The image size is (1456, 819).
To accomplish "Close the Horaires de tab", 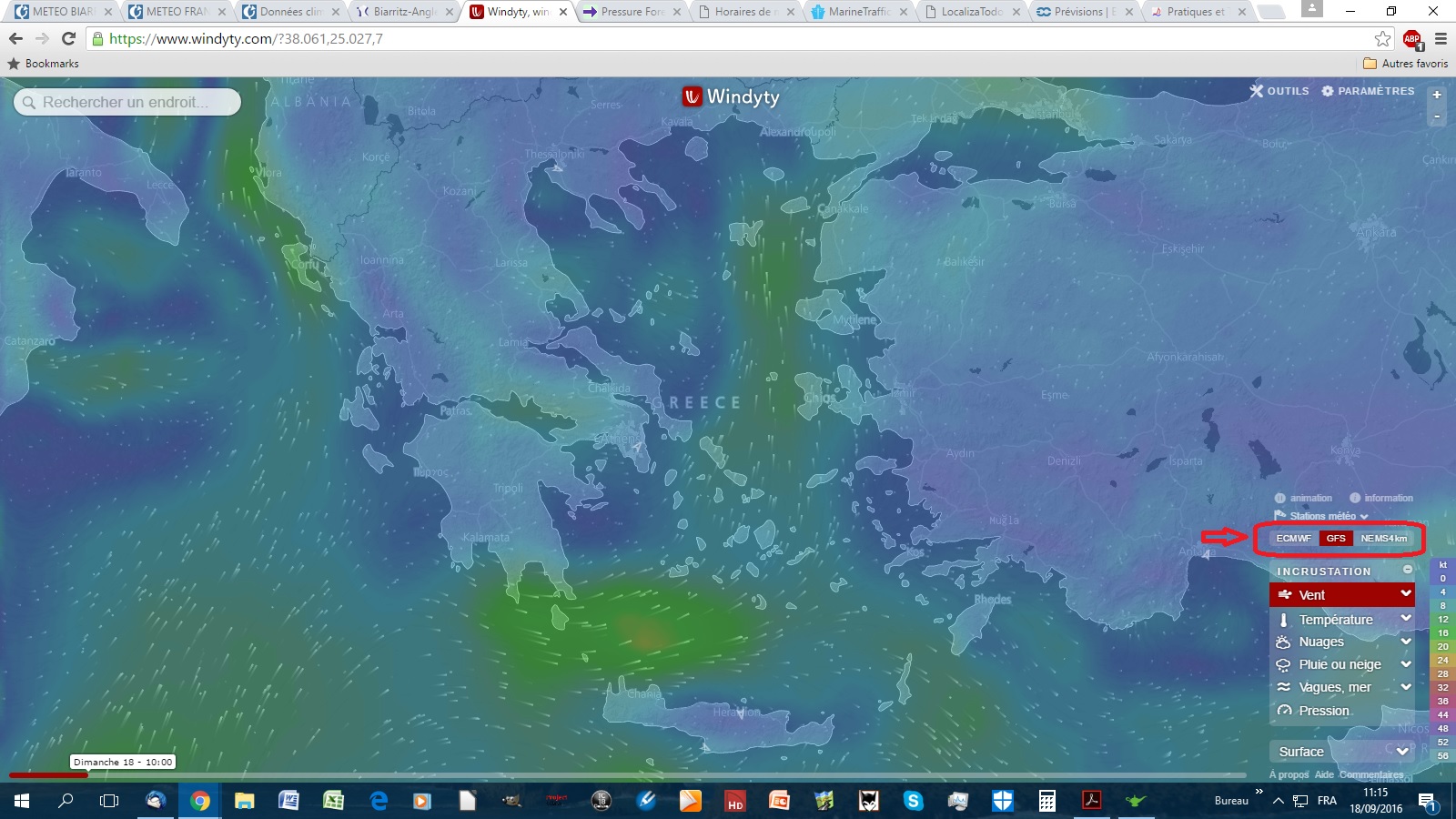I will [790, 12].
